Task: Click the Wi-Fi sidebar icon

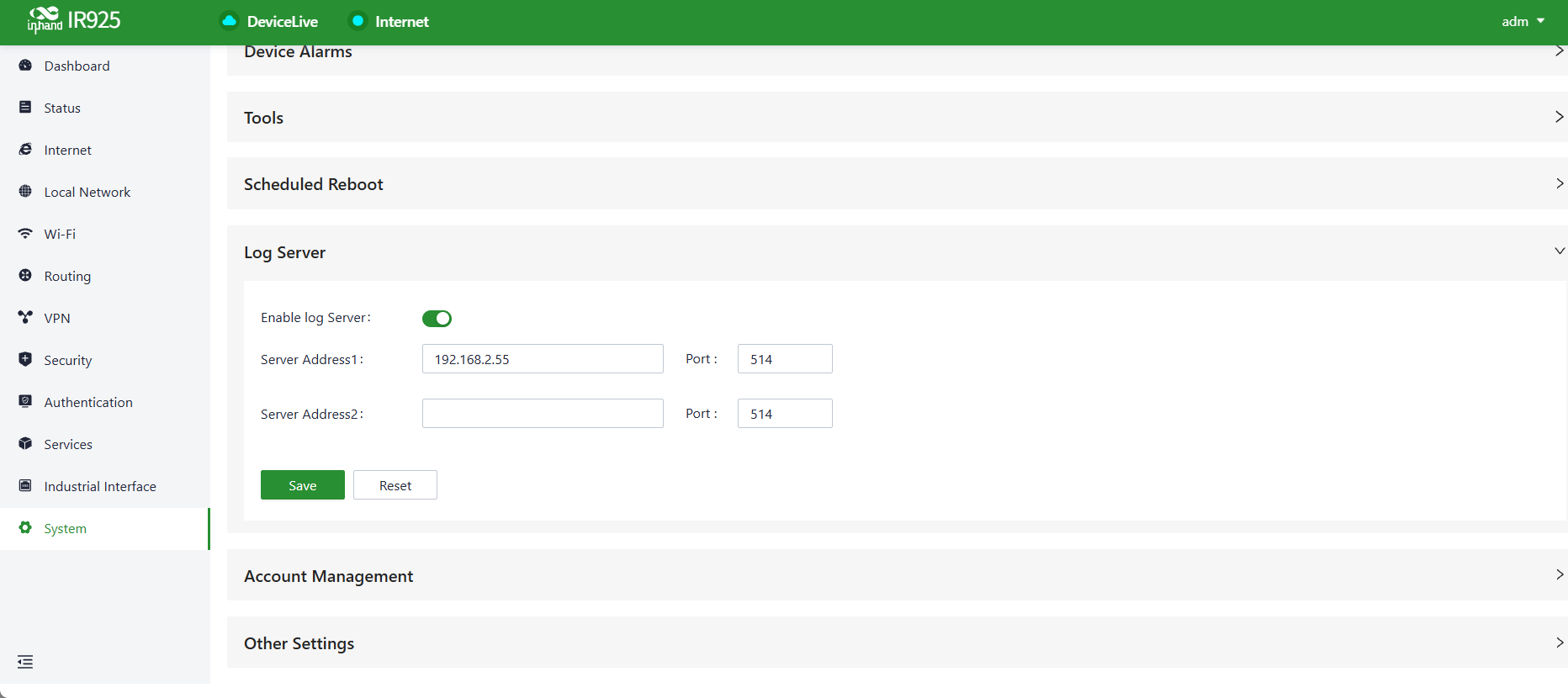Action: click(x=25, y=234)
